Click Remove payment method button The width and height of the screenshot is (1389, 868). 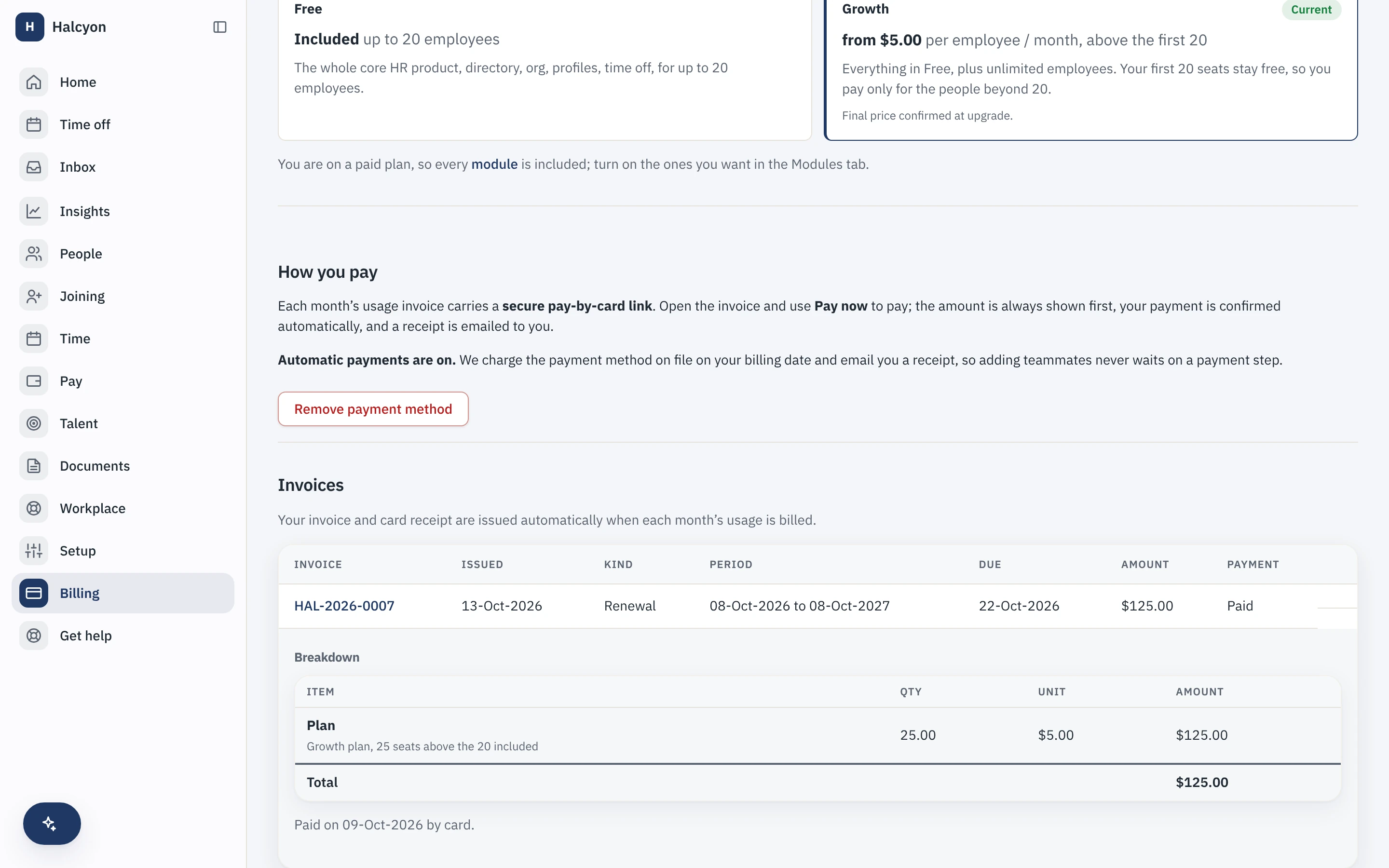click(x=373, y=409)
